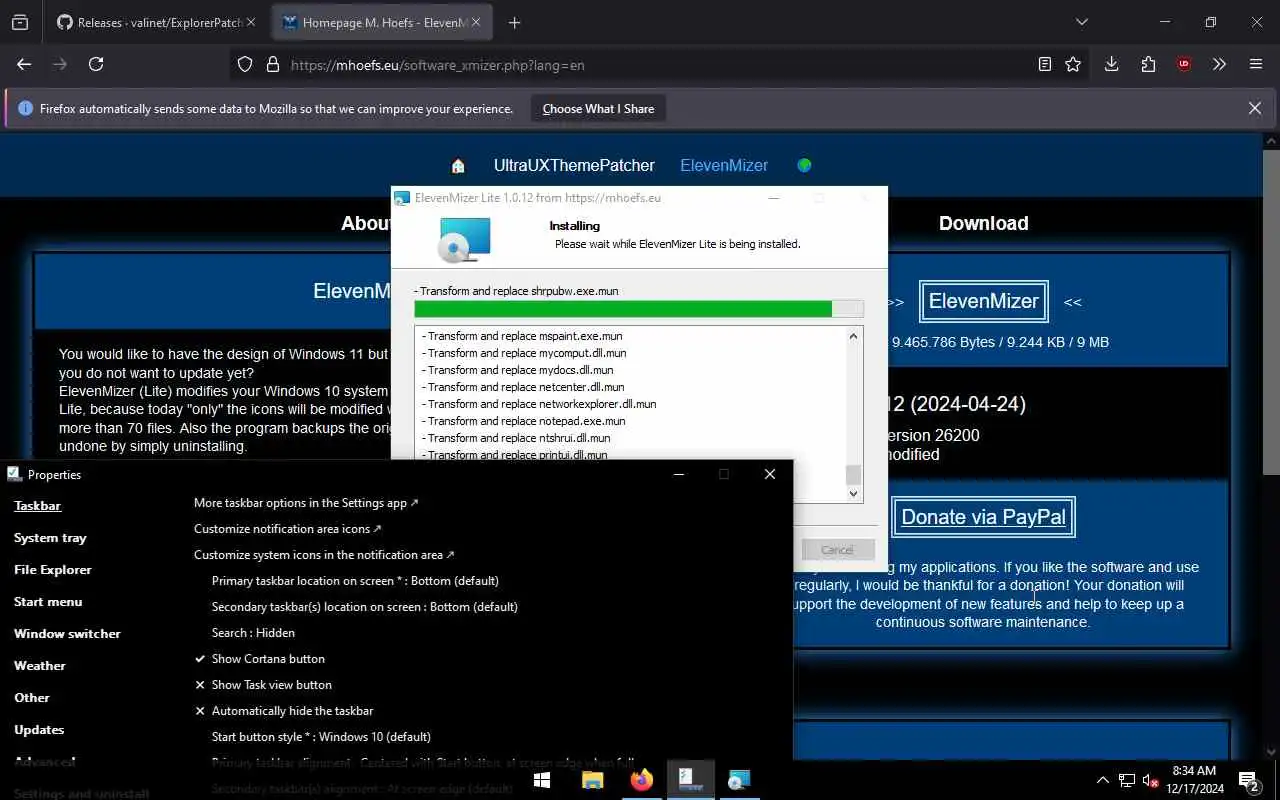
Task: Click the network tray icon
Action: coord(1127,780)
